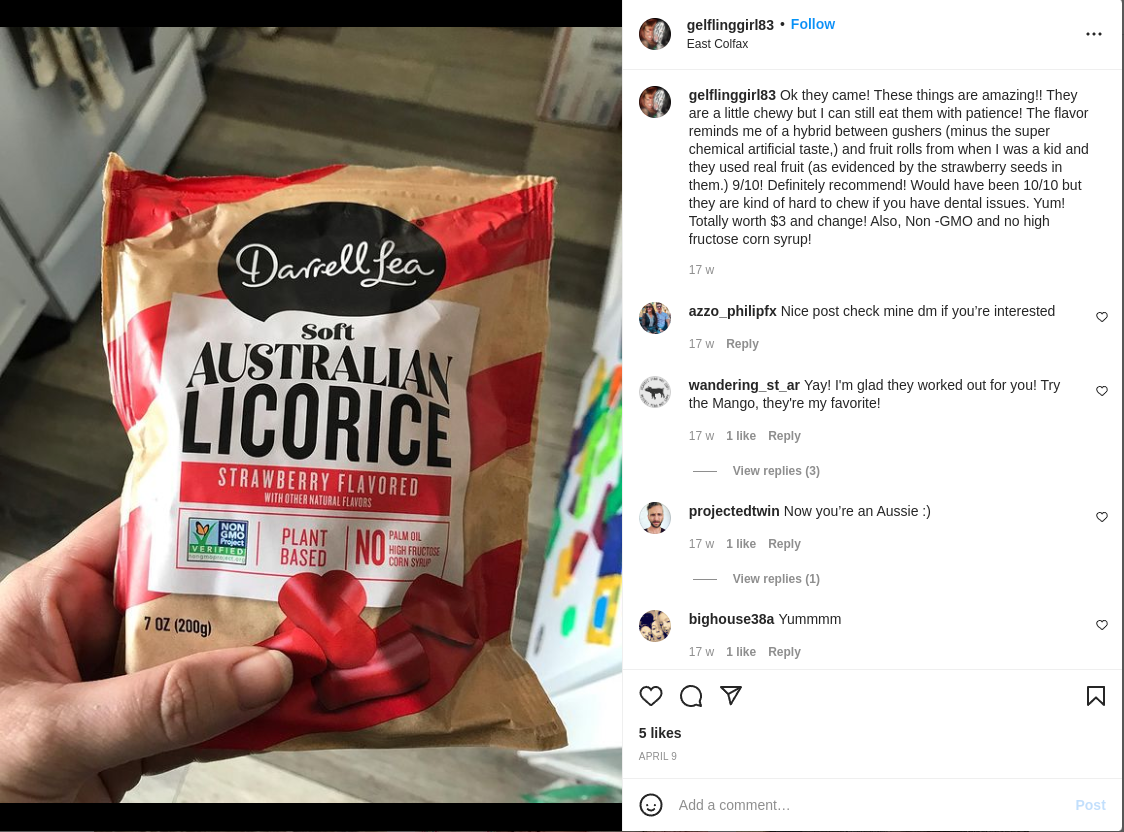This screenshot has height=832, width=1124.
Task: Expand View replies (3) under wandering_st_ar
Action: 776,471
